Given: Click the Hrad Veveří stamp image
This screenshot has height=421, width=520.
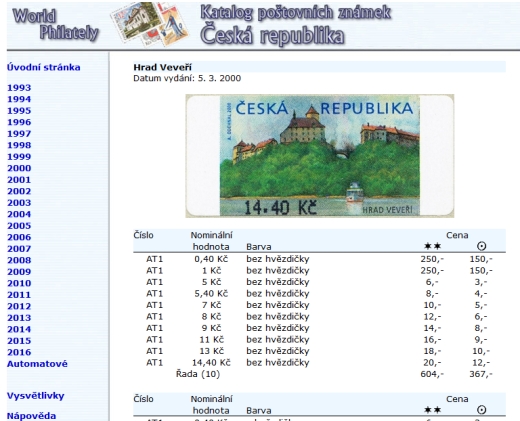Looking at the screenshot, I should pos(320,156).
